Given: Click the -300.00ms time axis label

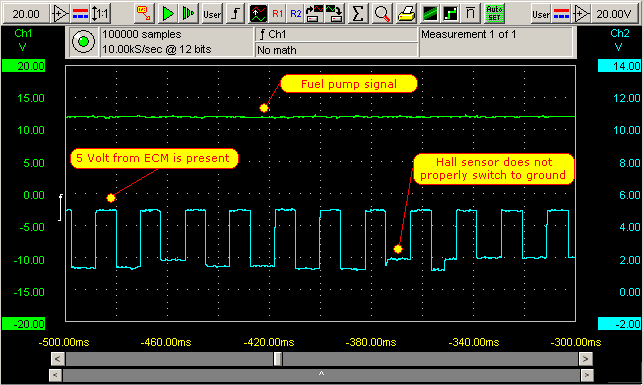Looking at the screenshot, I should click(576, 342).
